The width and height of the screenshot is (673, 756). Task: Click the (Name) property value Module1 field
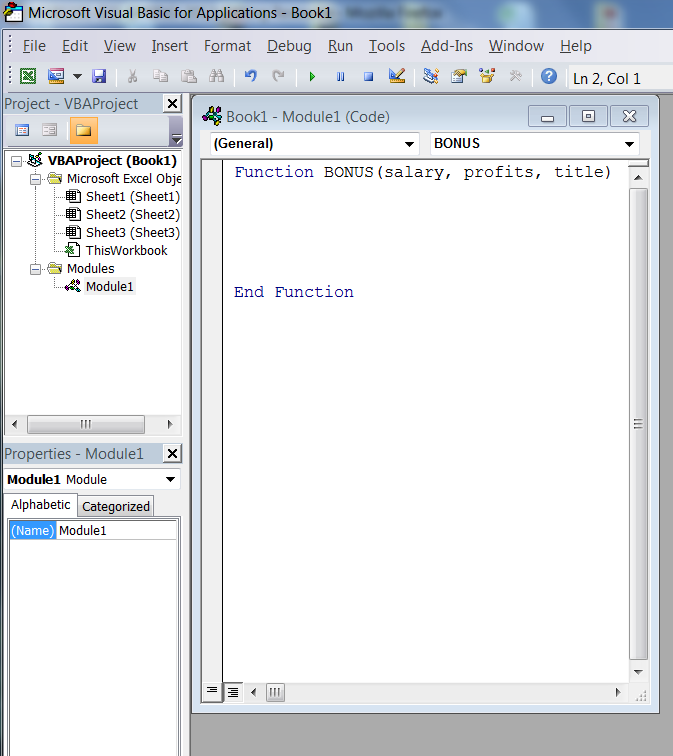pyautogui.click(x=117, y=530)
